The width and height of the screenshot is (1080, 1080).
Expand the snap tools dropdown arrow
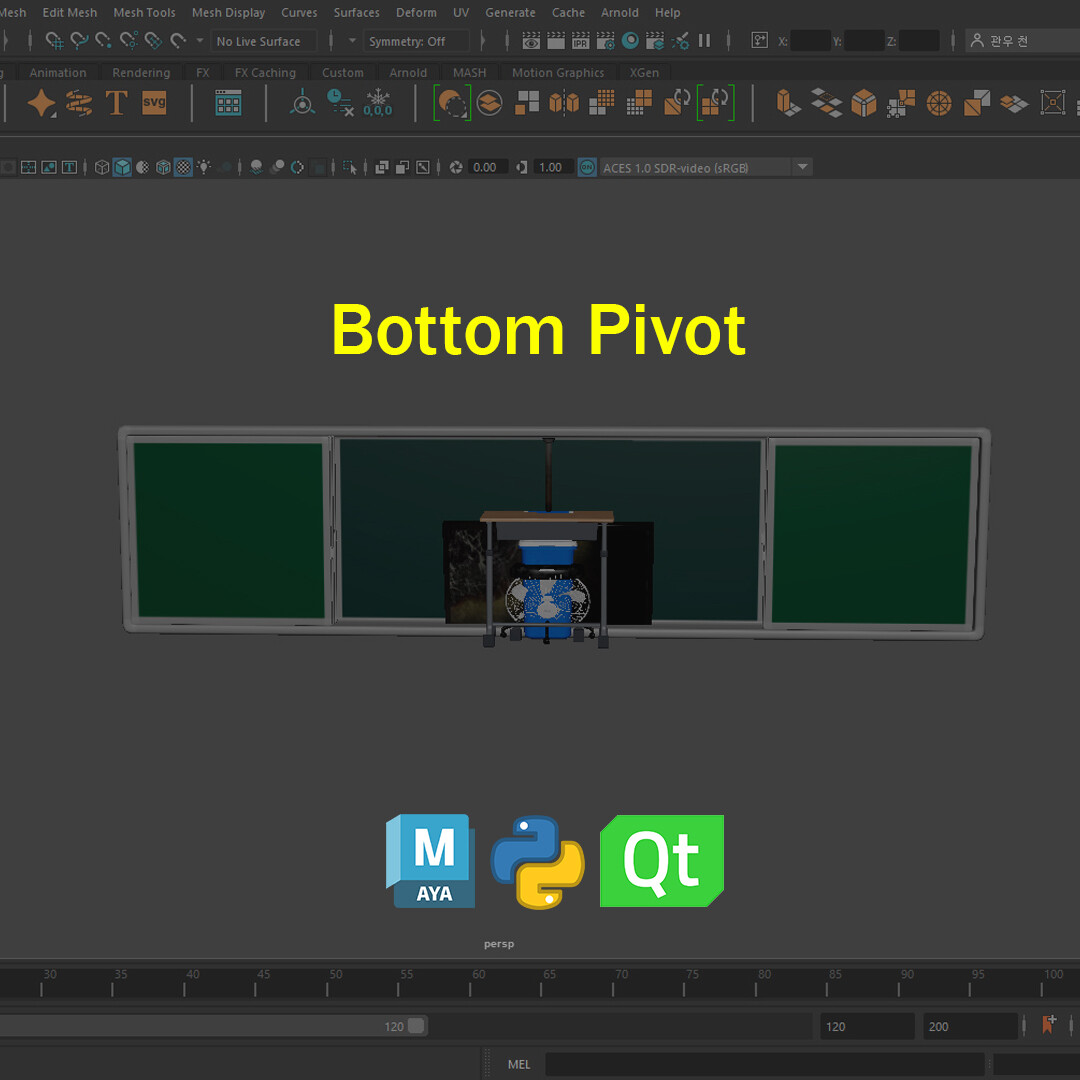(199, 41)
